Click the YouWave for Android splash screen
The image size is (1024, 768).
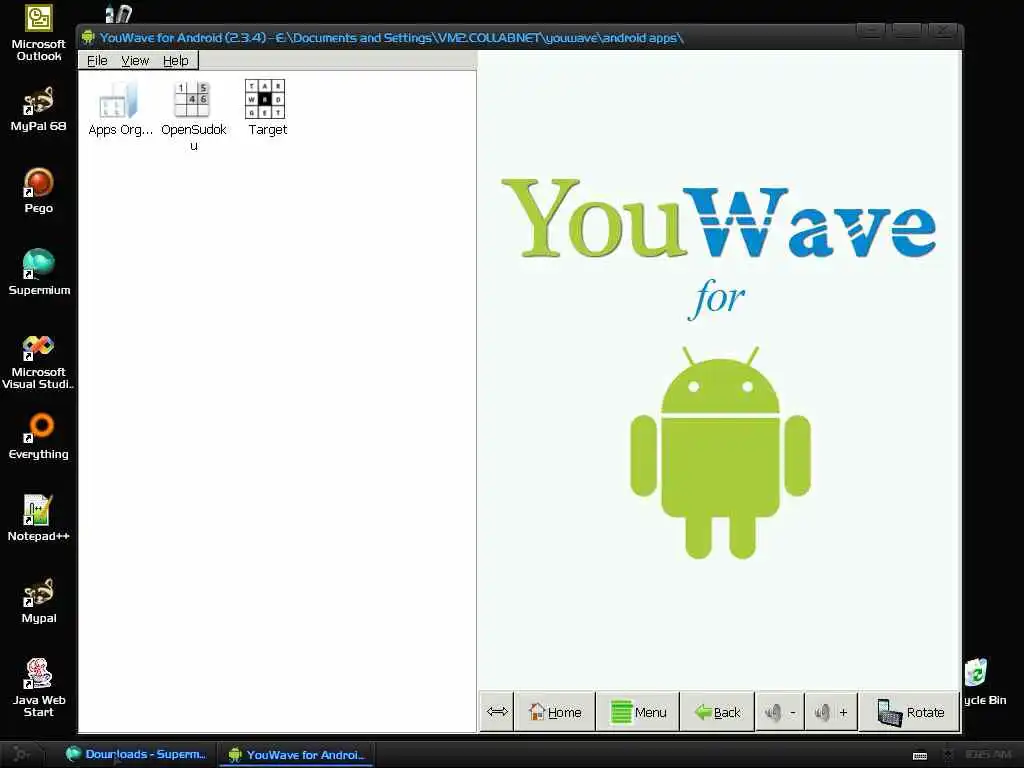point(719,370)
